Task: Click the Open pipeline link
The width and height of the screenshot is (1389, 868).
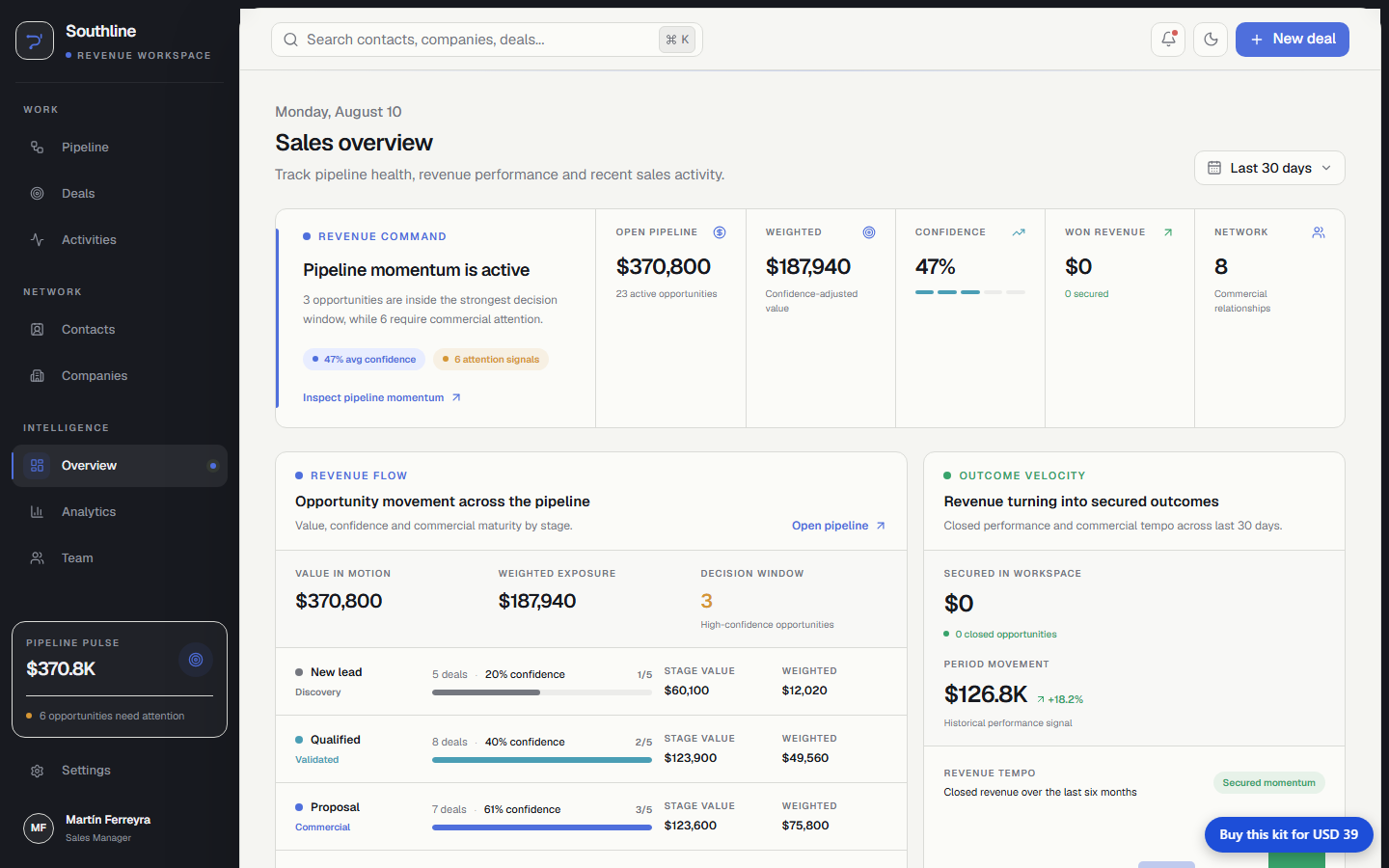Action: (839, 526)
